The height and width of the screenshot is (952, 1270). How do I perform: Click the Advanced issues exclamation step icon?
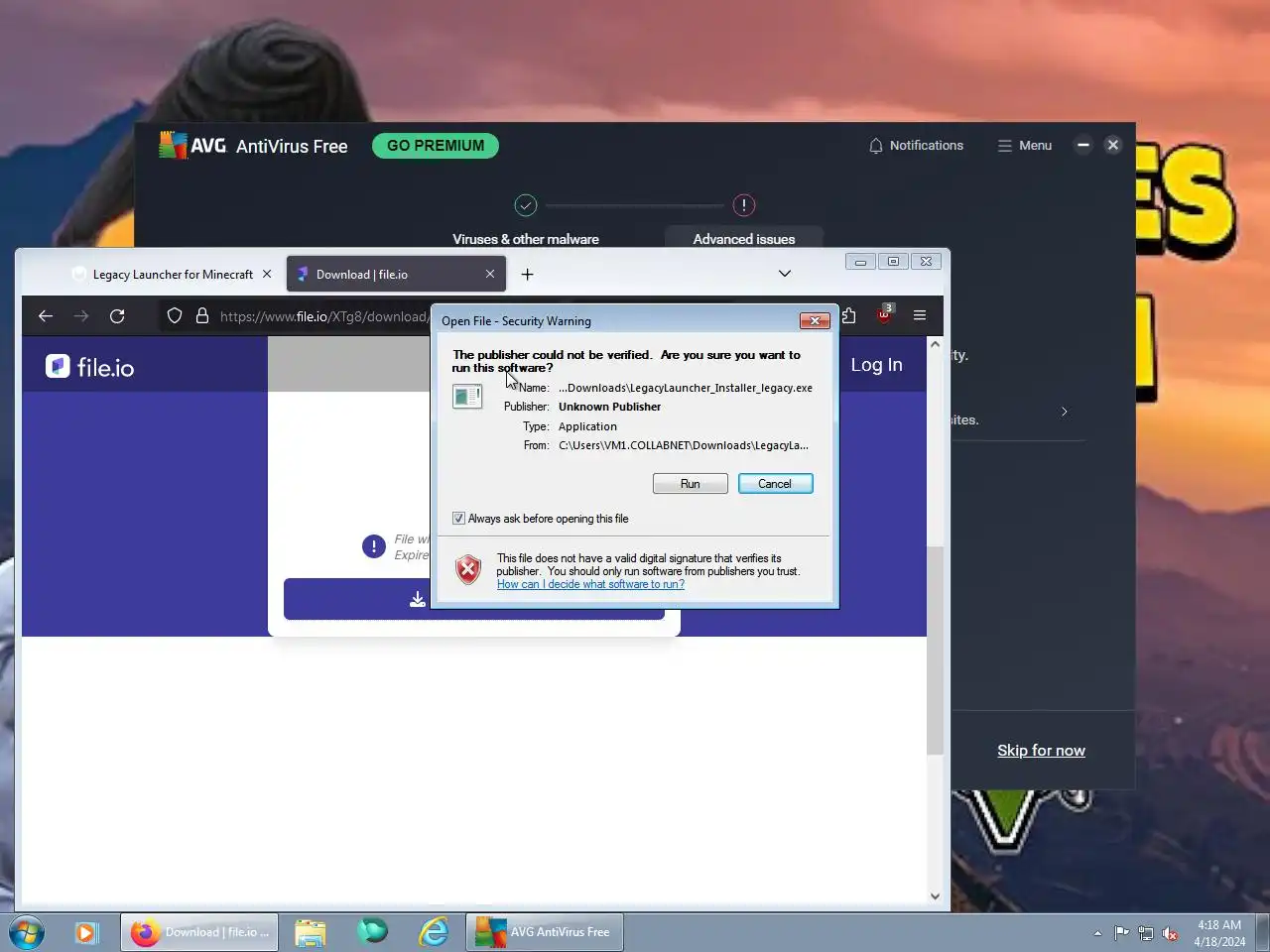pos(744,205)
